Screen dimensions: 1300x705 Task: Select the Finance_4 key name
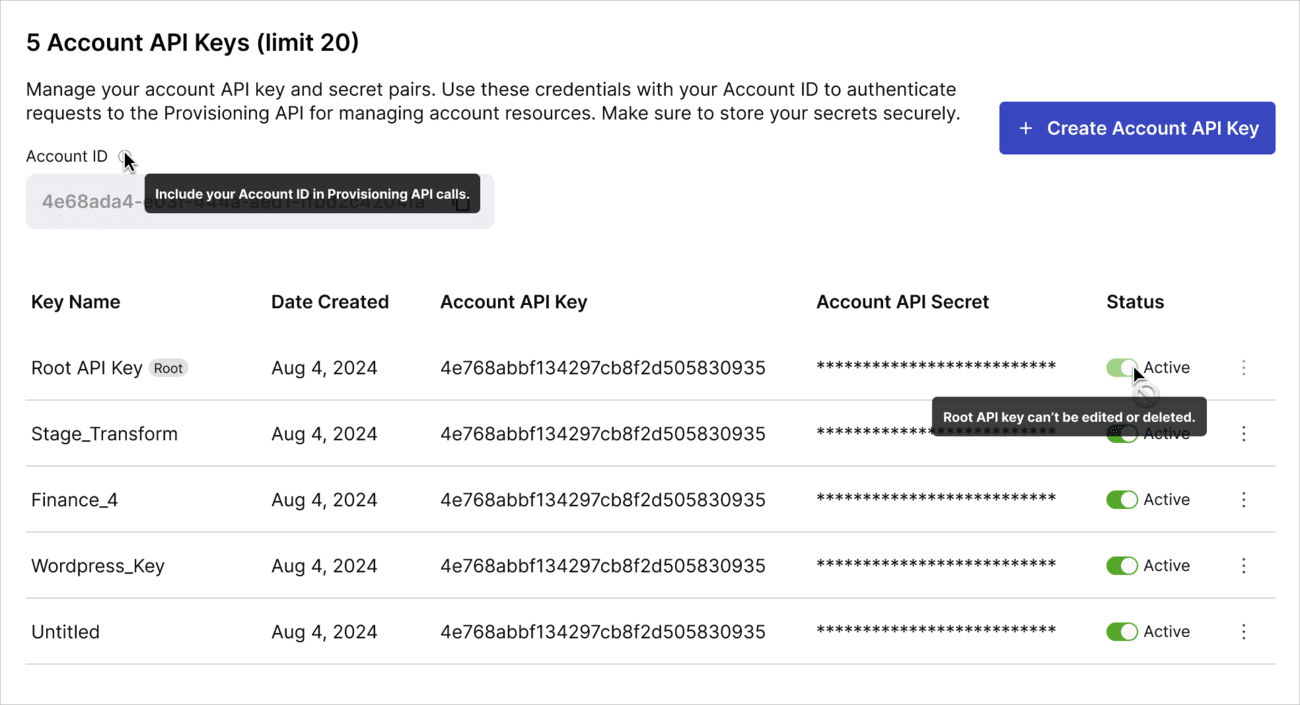75,500
